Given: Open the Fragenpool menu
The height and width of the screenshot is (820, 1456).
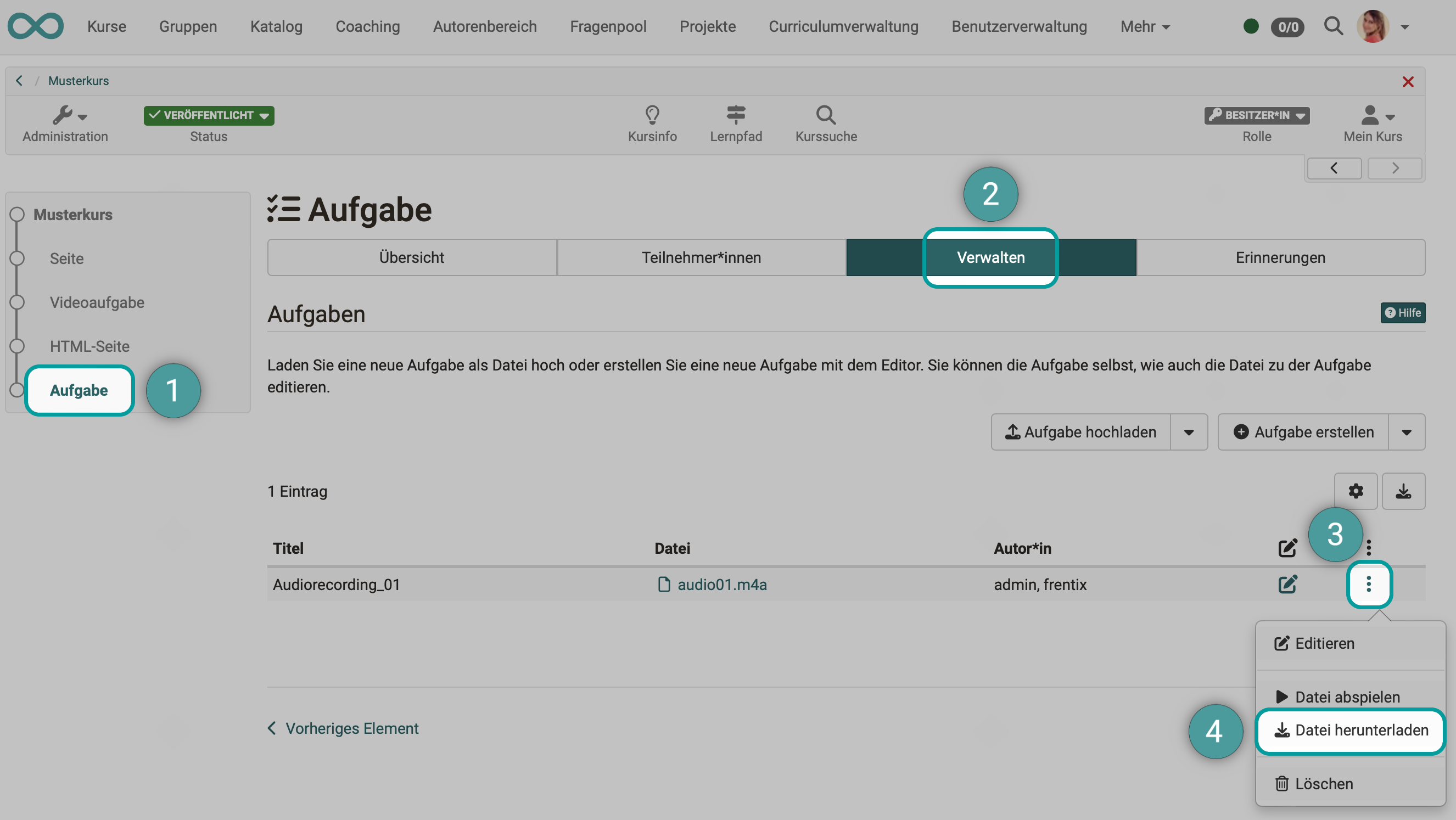Looking at the screenshot, I should 608,26.
